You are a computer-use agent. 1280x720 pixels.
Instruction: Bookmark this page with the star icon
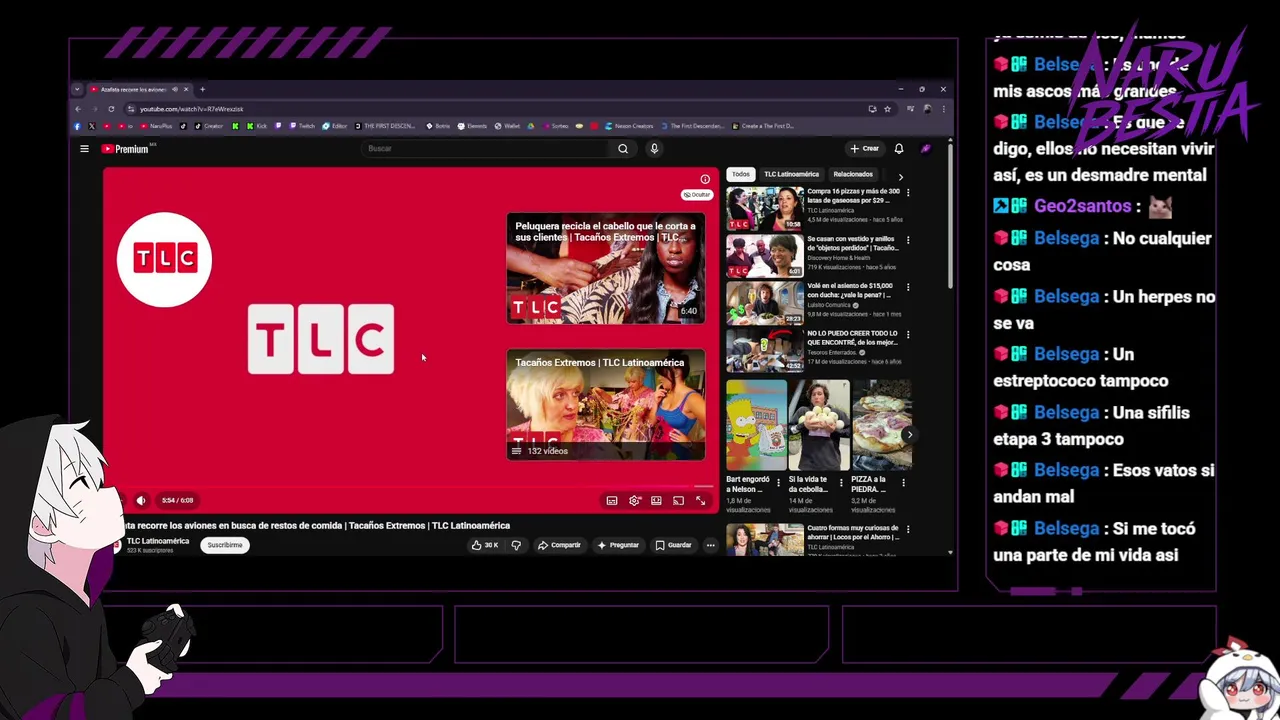tap(887, 109)
